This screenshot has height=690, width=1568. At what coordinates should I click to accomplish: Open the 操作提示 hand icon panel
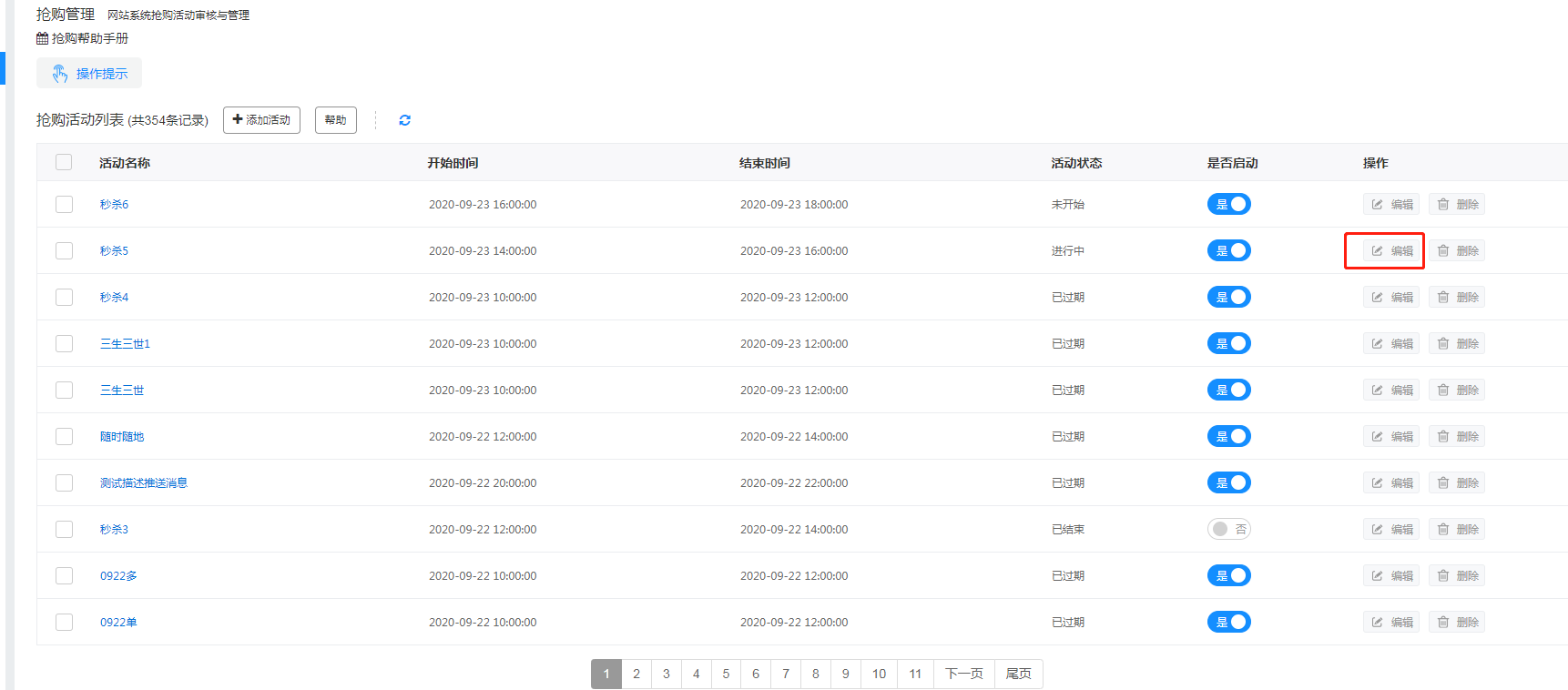[60, 74]
